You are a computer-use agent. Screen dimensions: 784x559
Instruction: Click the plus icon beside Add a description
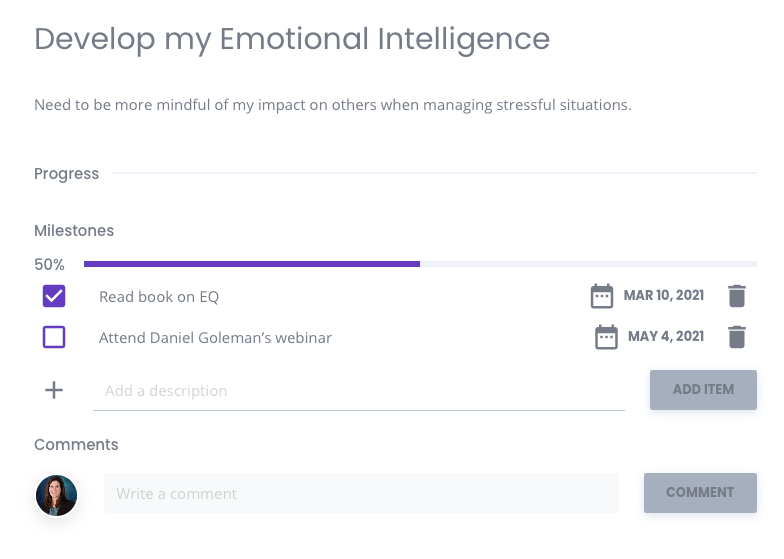point(54,390)
